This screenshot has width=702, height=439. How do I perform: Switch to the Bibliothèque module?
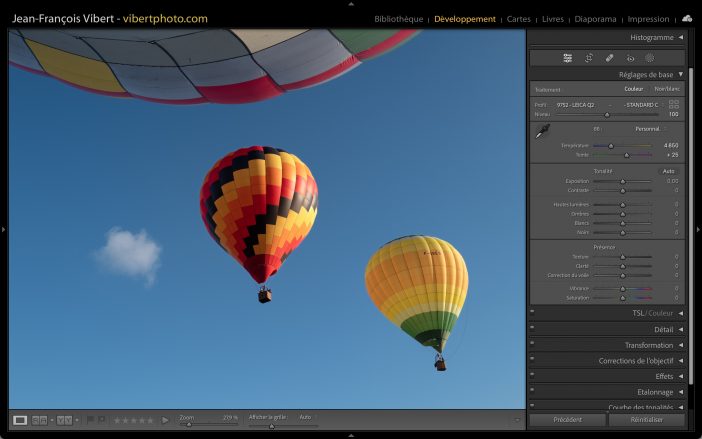(x=398, y=19)
